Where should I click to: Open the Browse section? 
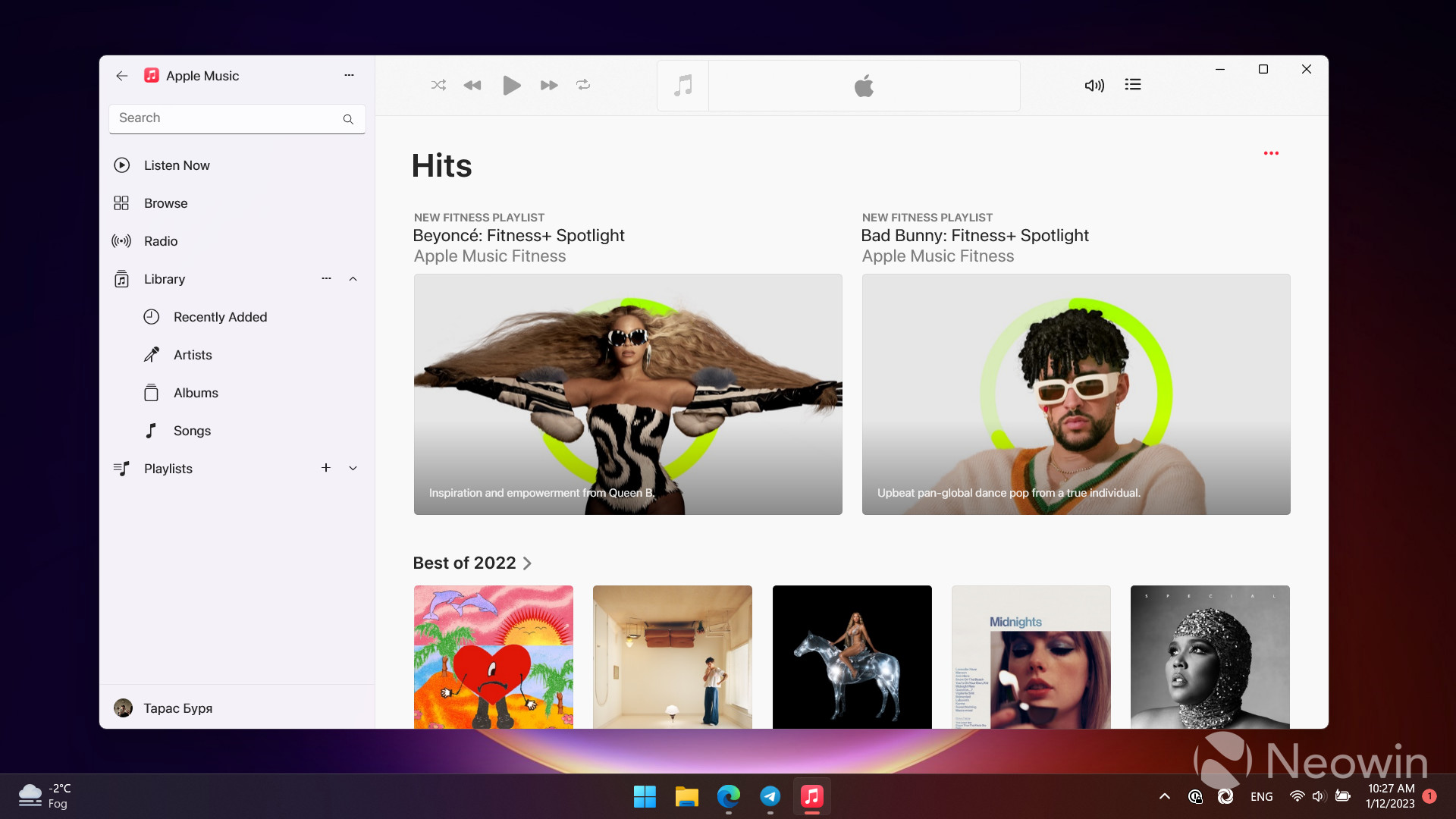166,203
